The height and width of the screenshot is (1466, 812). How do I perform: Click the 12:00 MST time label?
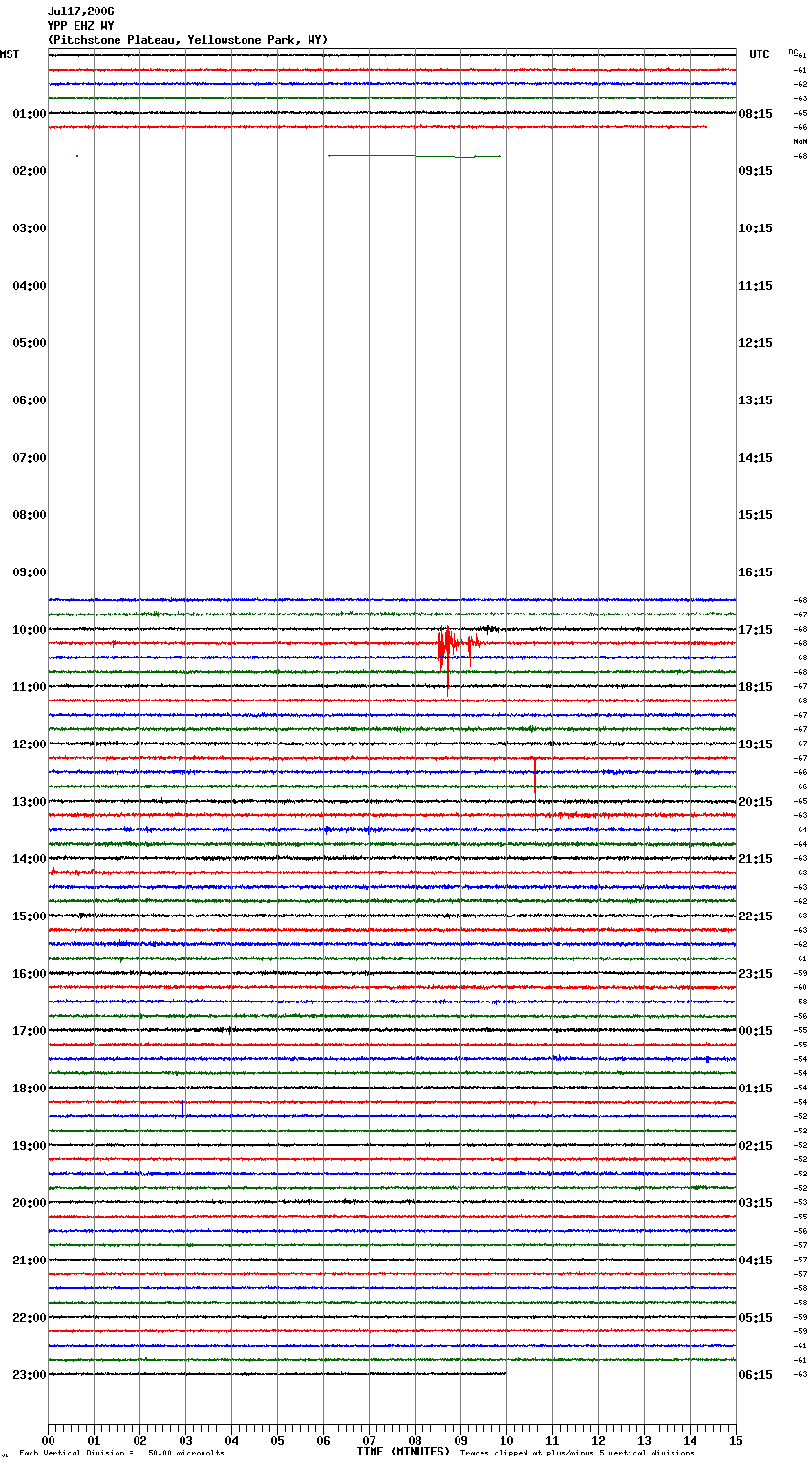coord(30,744)
